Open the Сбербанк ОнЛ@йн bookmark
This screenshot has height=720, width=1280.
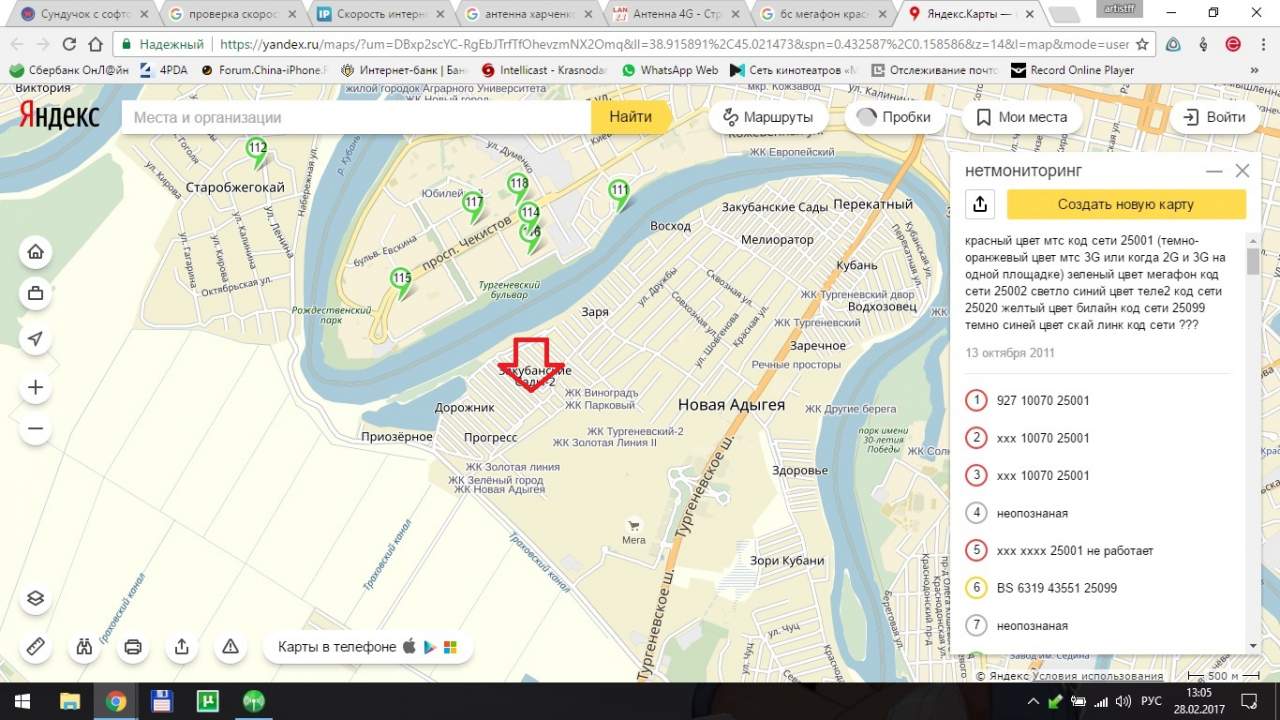68,70
